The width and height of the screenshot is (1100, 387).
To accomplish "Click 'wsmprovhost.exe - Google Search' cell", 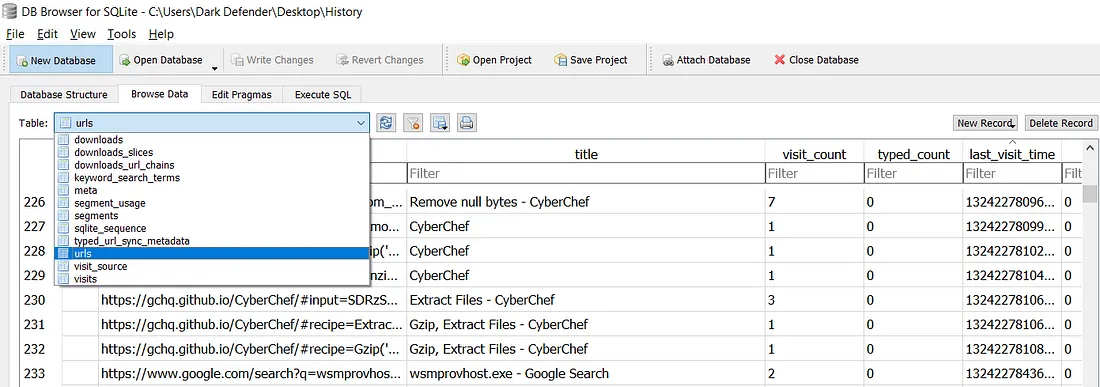I will coord(586,374).
